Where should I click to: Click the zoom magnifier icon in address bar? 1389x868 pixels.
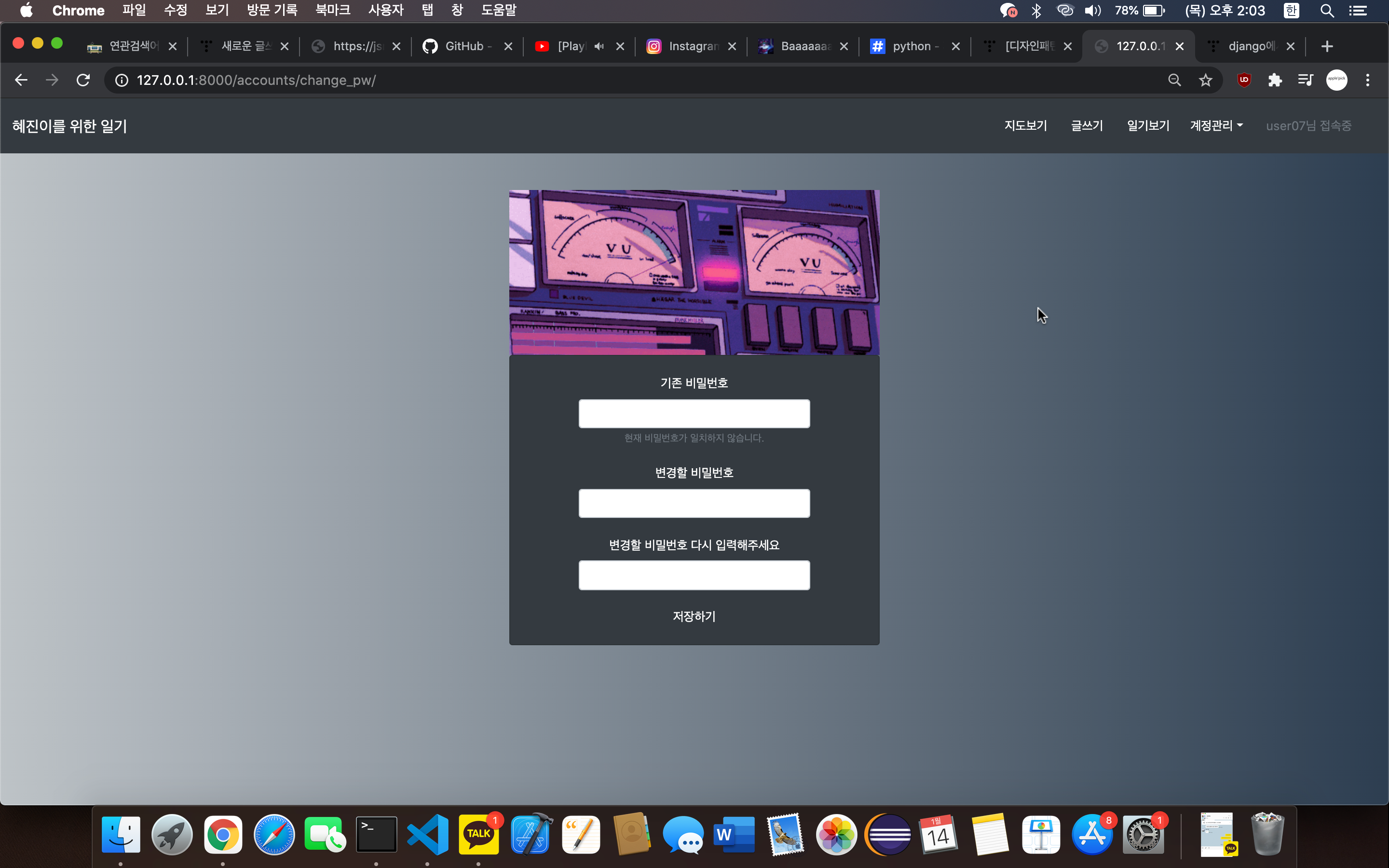(x=1174, y=80)
